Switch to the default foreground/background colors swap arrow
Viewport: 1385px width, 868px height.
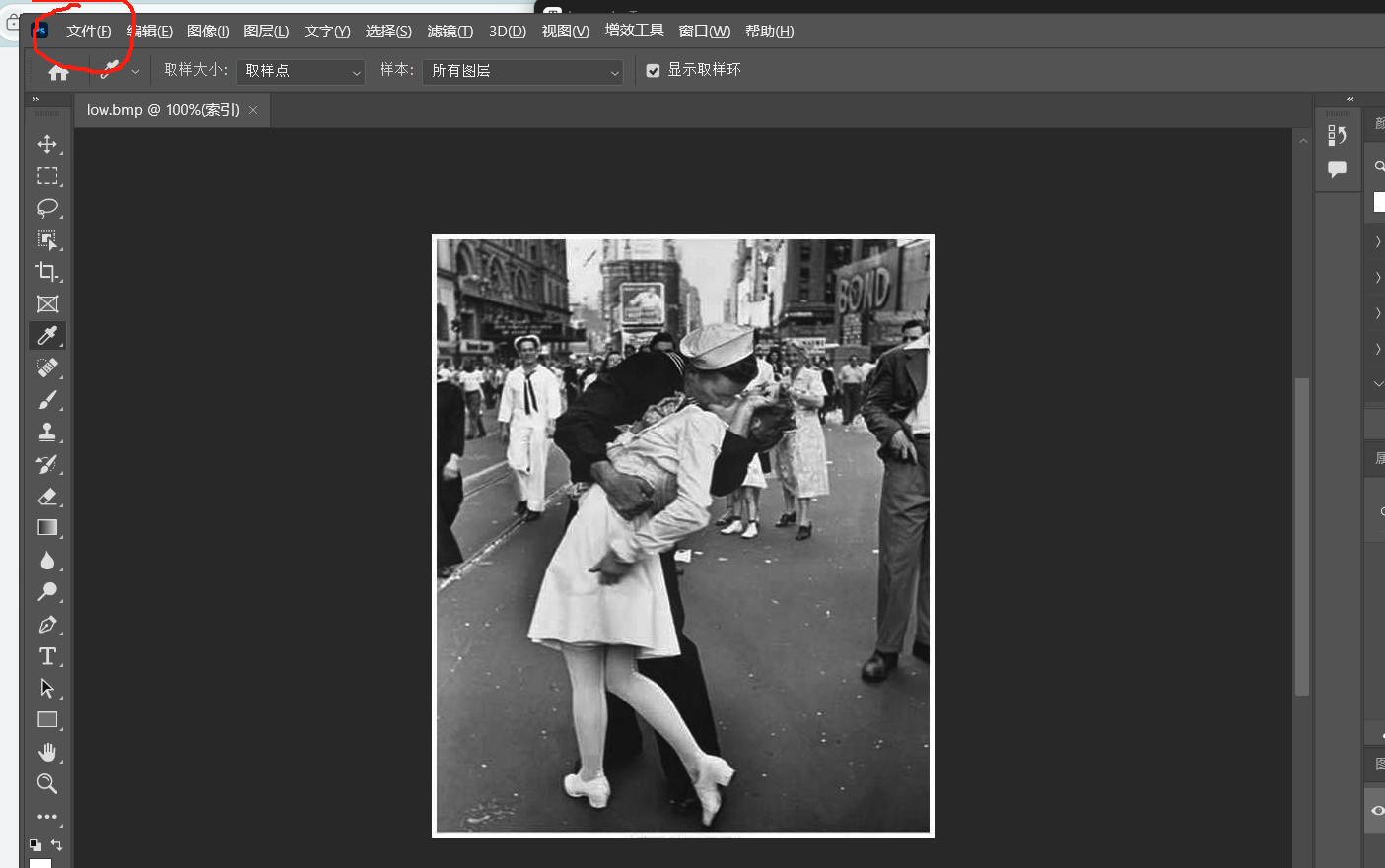[x=56, y=844]
